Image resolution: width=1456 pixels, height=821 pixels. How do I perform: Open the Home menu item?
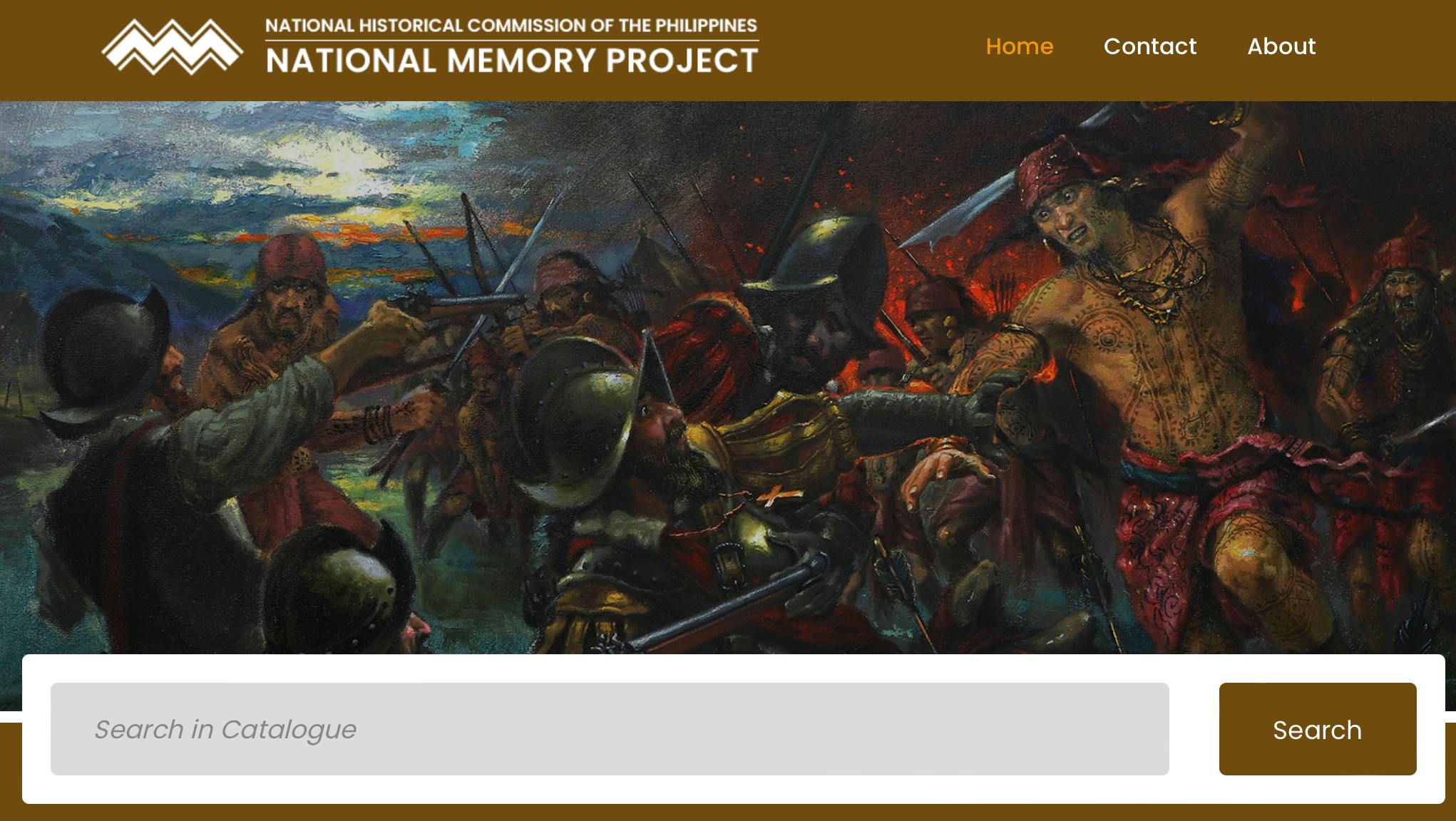tap(1019, 46)
